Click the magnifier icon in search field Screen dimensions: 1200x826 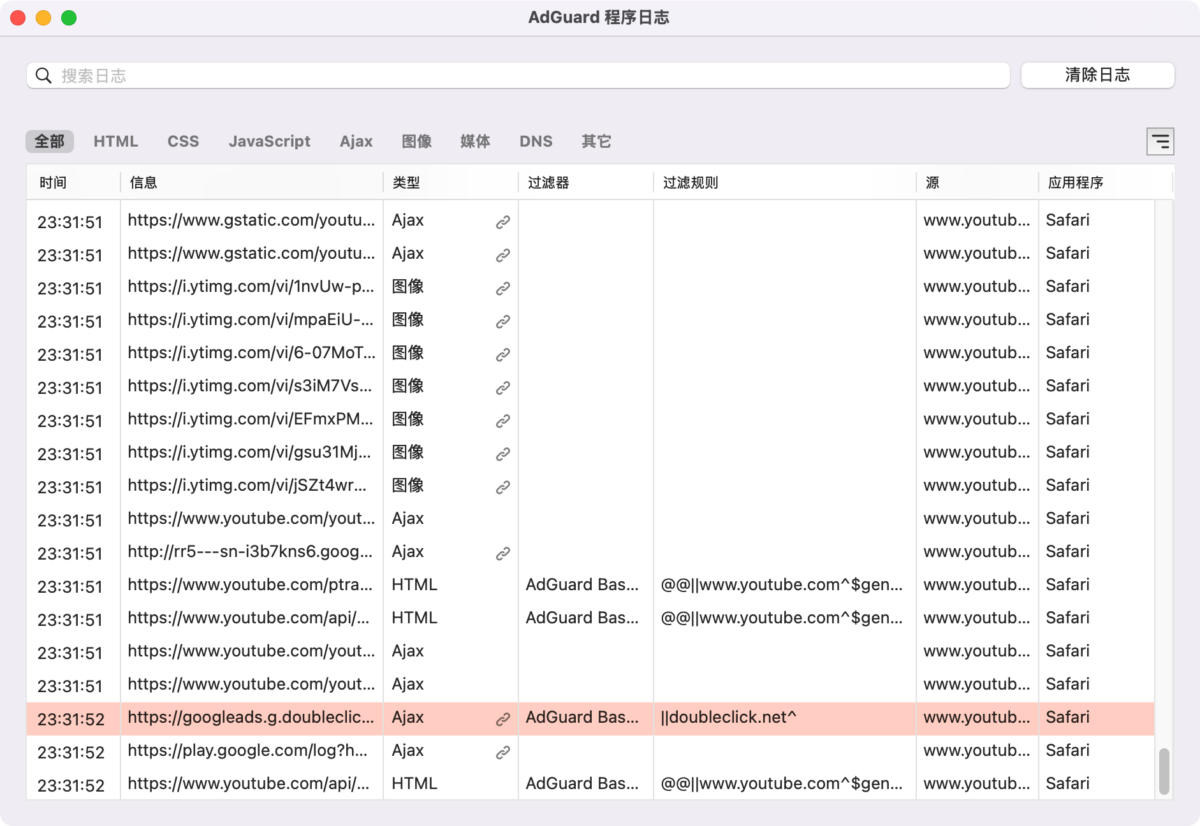(43, 75)
